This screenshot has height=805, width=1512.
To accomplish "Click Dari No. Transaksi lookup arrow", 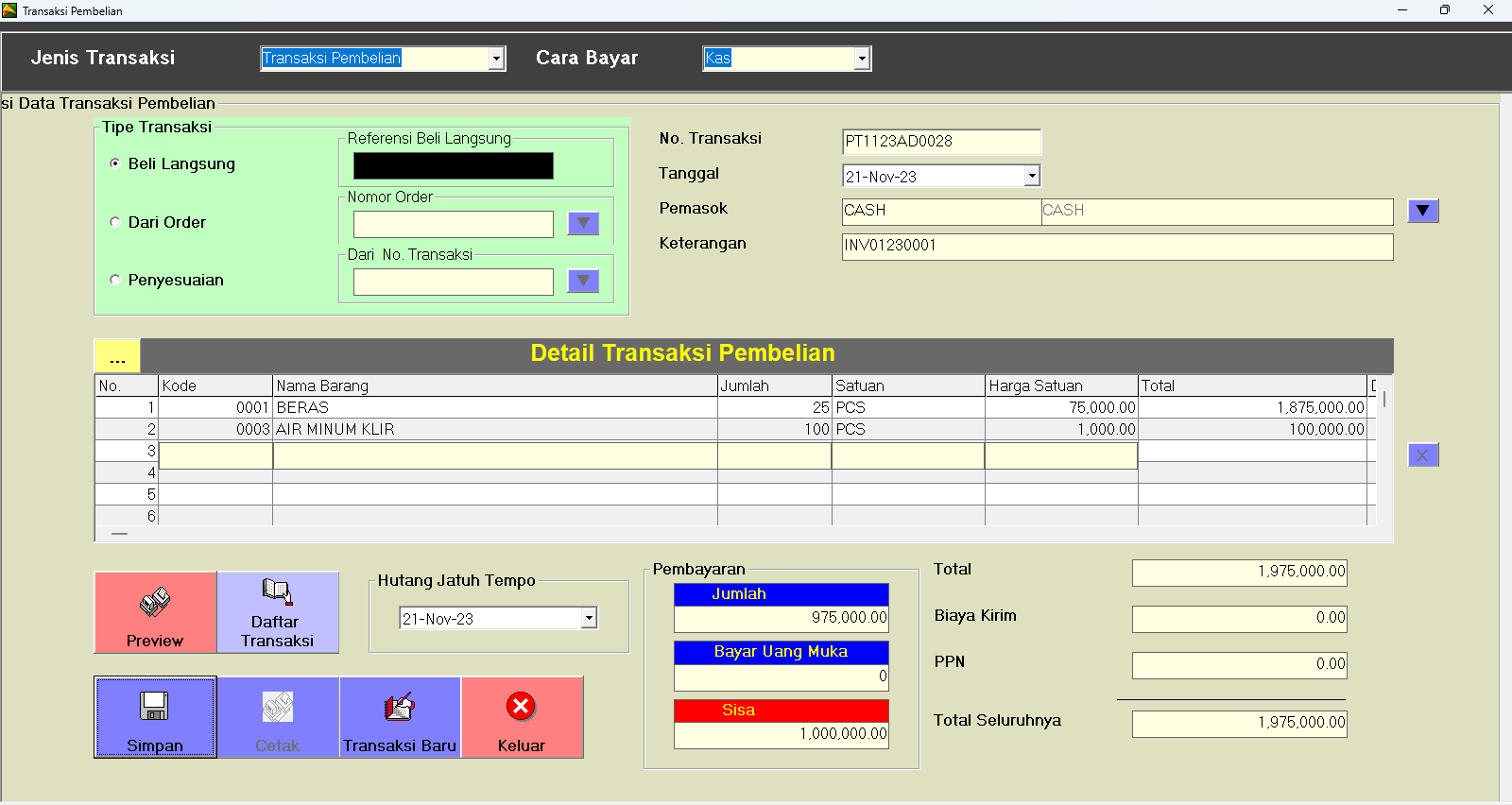I will click(x=583, y=281).
